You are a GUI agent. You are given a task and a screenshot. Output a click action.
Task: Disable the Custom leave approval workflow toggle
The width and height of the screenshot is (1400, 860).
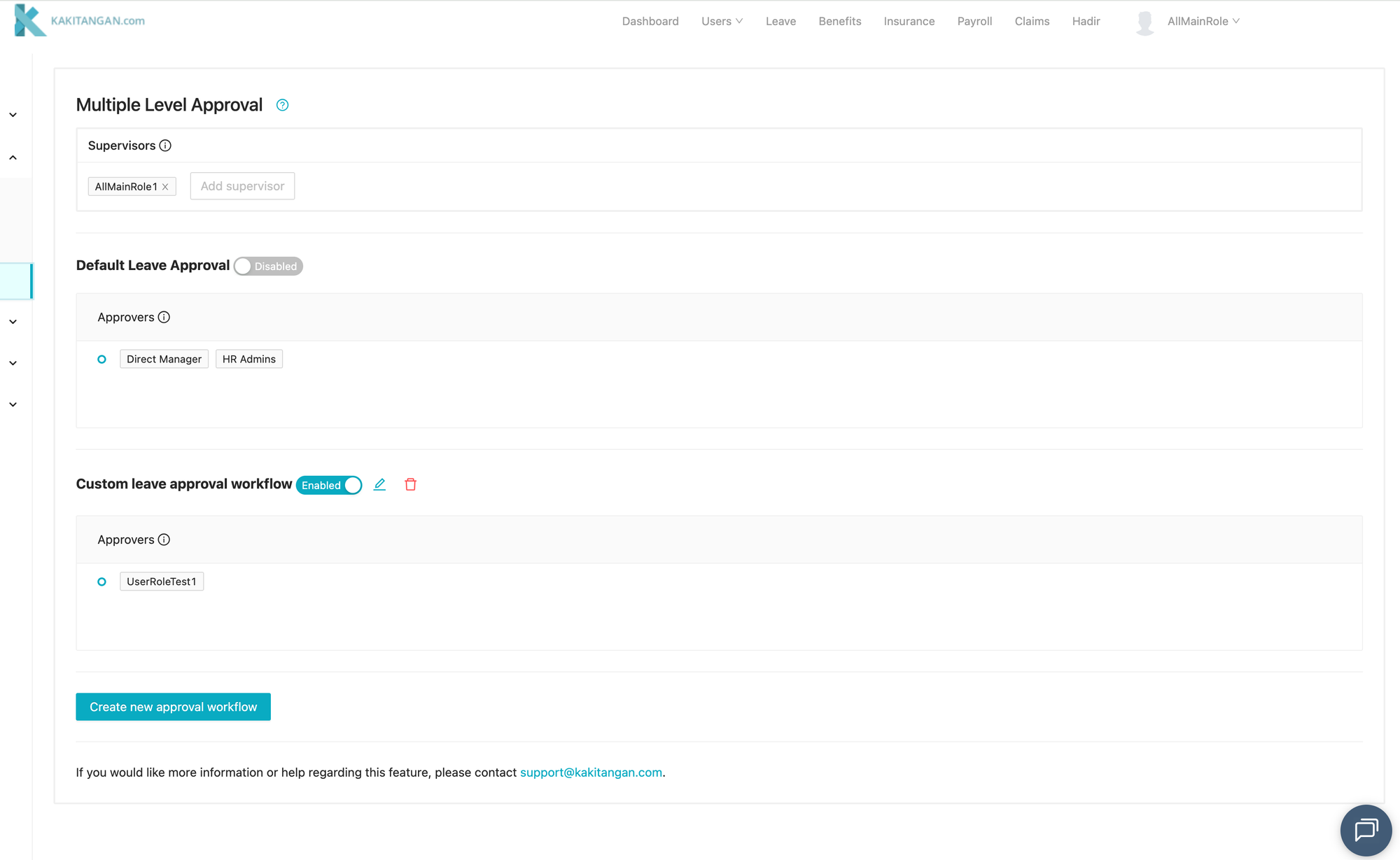point(329,485)
